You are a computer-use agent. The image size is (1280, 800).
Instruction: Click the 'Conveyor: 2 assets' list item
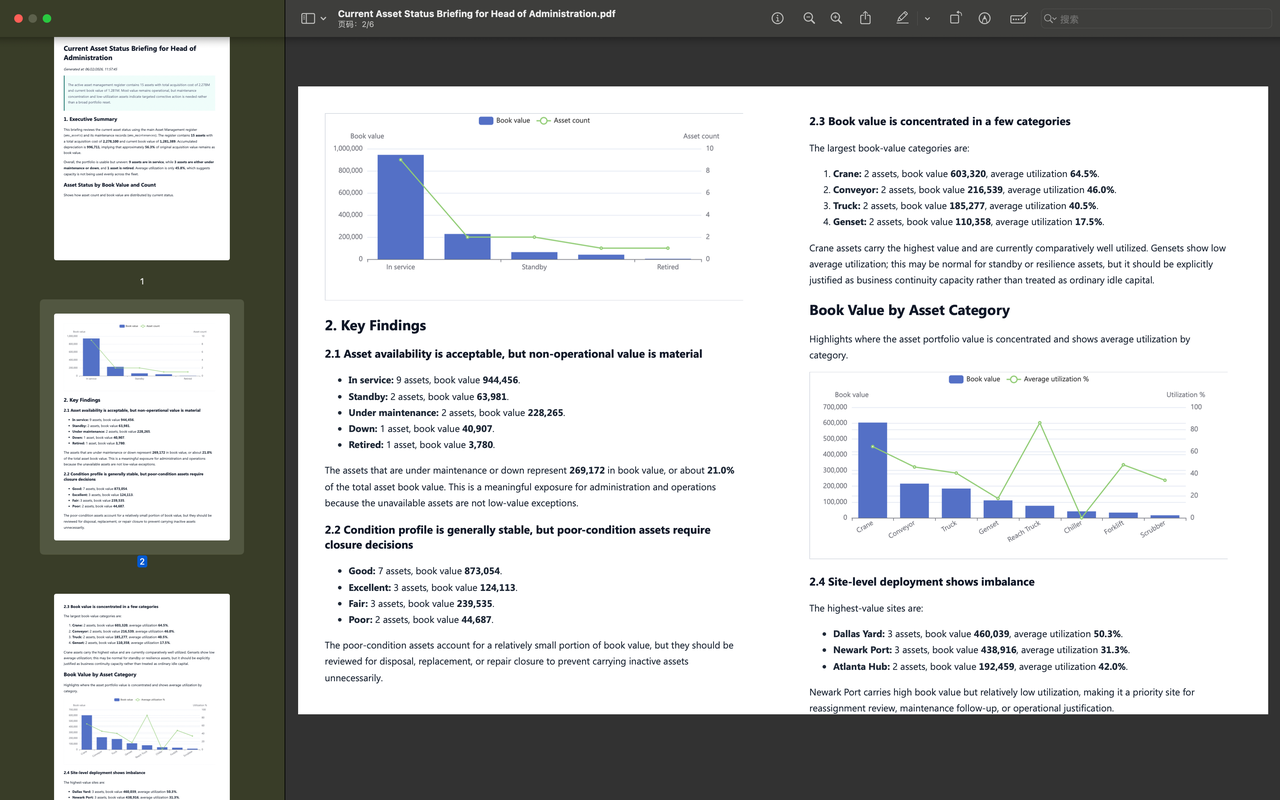(x=974, y=190)
